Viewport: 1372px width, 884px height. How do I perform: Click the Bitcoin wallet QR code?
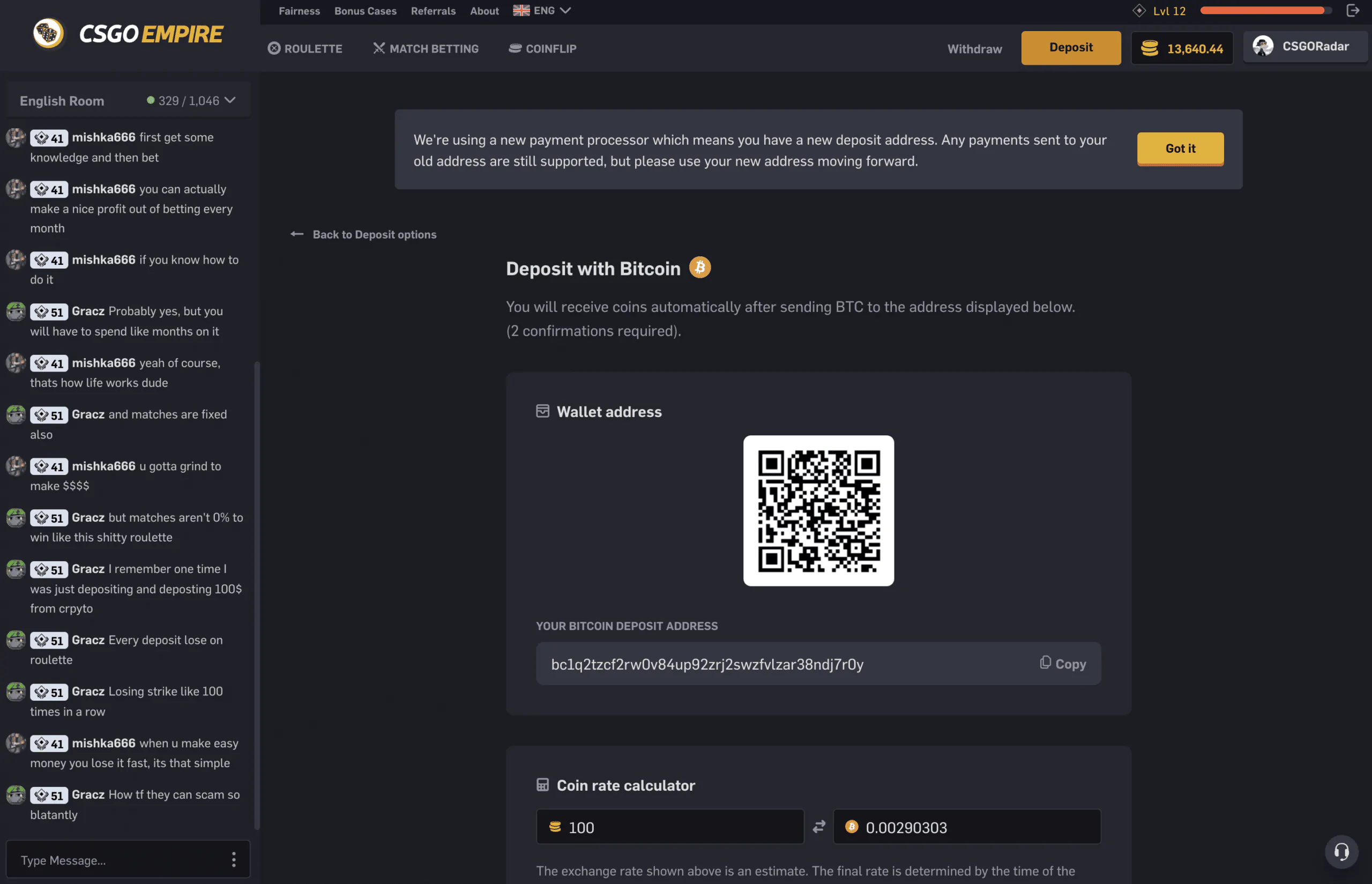click(x=818, y=510)
